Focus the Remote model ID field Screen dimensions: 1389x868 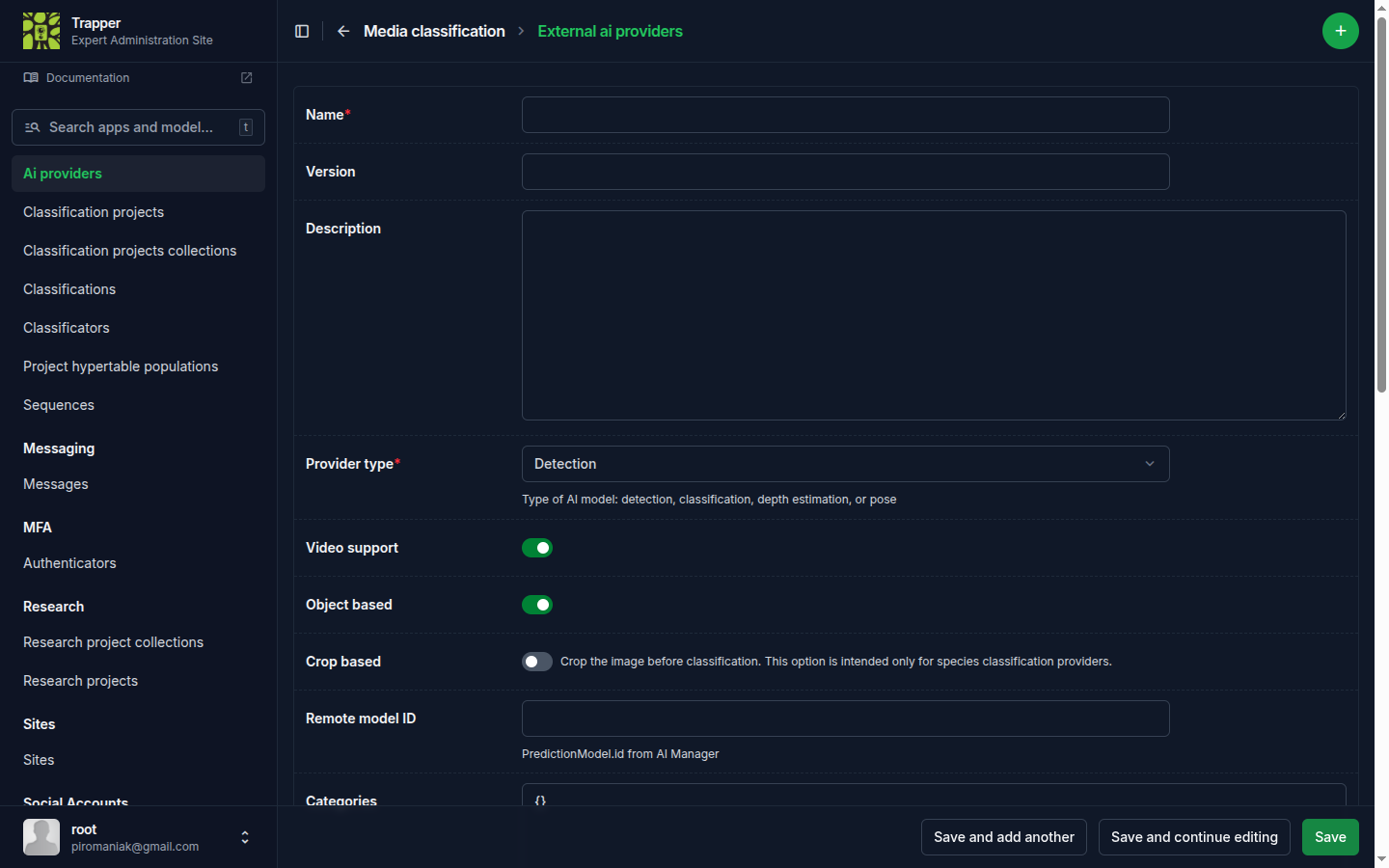[x=845, y=719]
